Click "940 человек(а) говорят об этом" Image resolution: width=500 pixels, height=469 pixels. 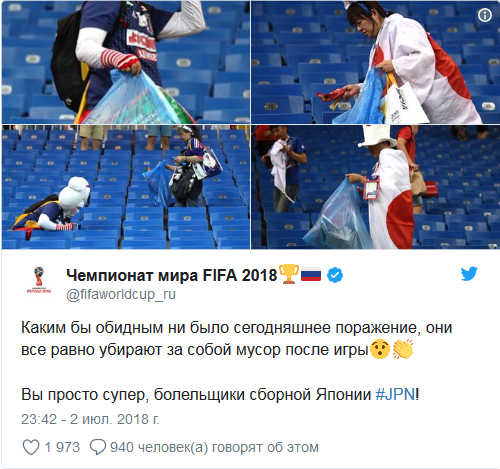coord(214,447)
